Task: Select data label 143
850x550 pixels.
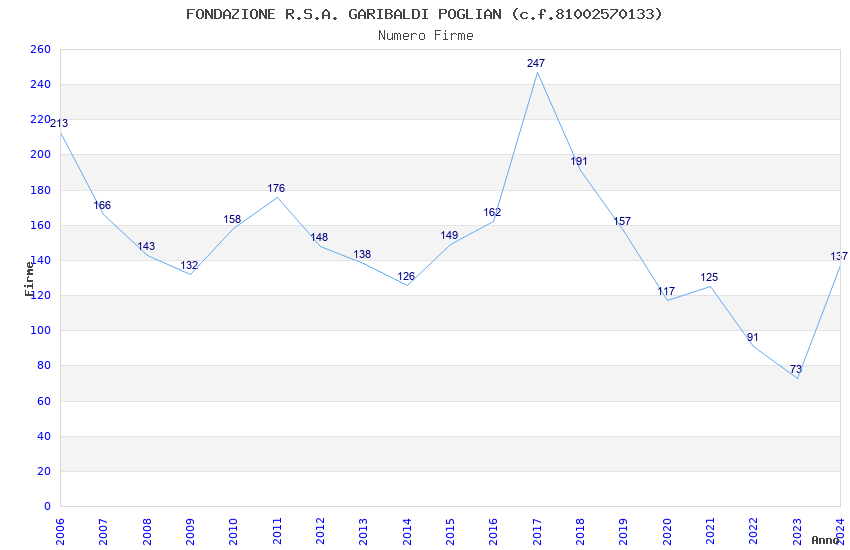Action: click(146, 246)
